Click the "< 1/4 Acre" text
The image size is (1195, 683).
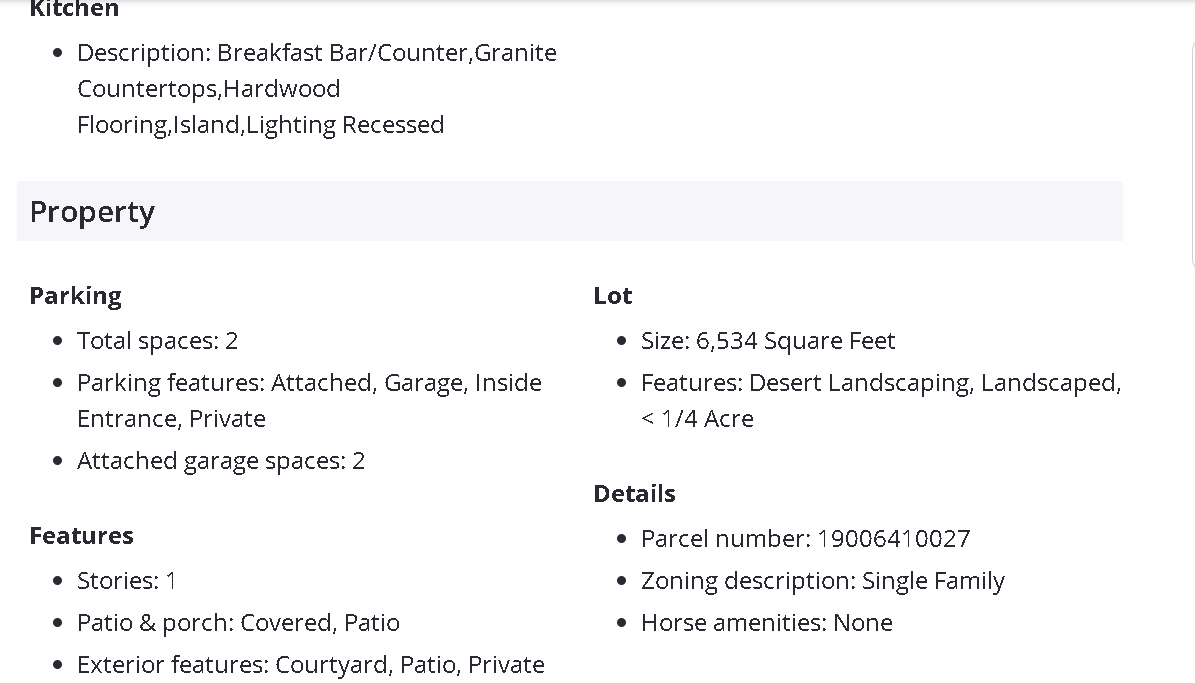pos(697,419)
